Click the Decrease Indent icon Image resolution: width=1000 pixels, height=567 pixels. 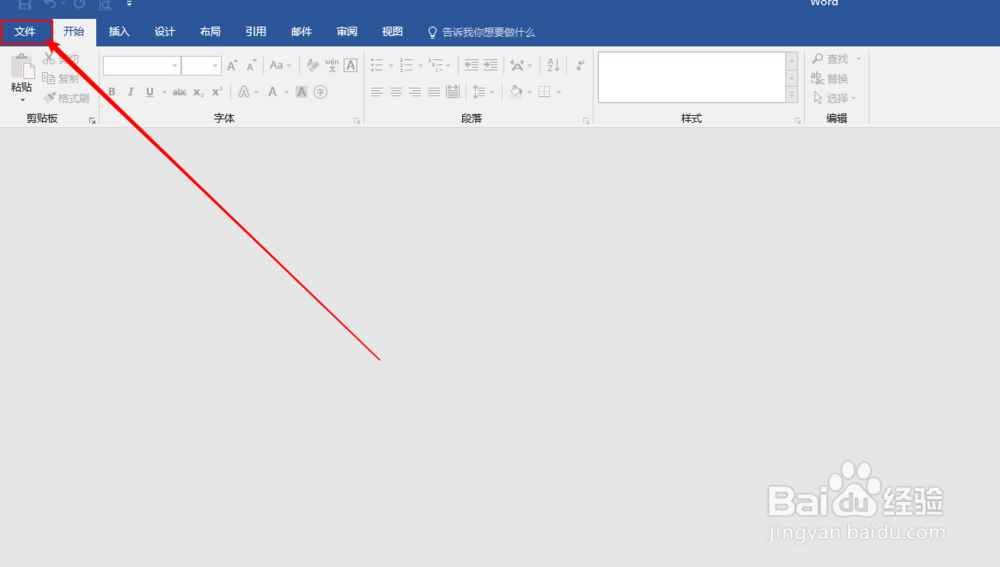[x=471, y=65]
